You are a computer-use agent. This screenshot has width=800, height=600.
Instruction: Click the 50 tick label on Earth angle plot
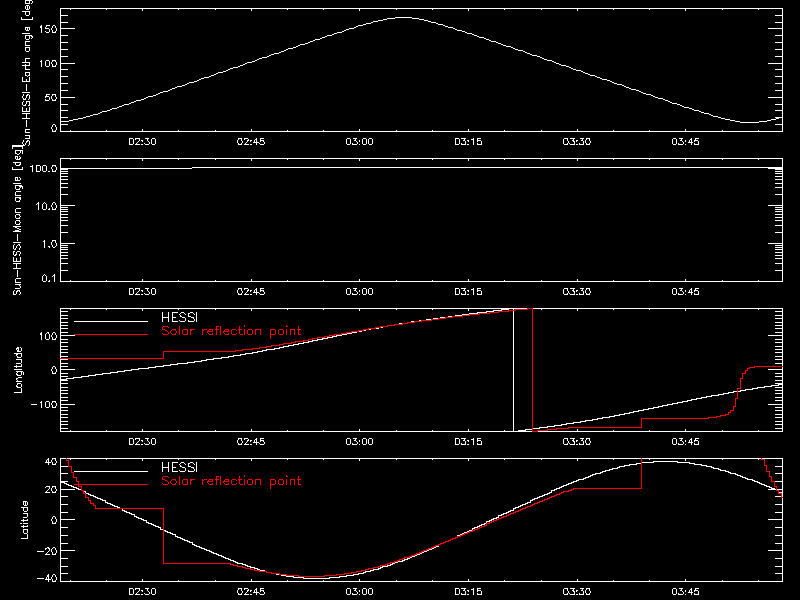point(51,97)
